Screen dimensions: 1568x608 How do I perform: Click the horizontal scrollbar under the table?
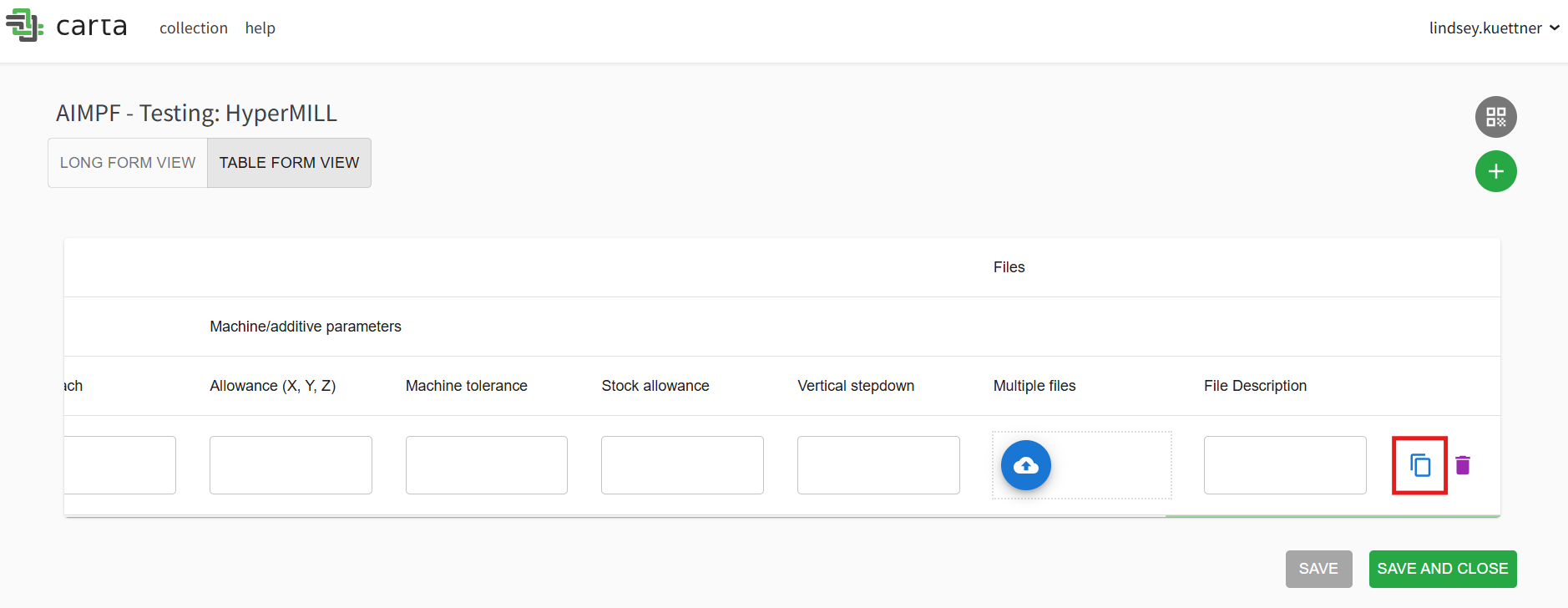point(1333,517)
